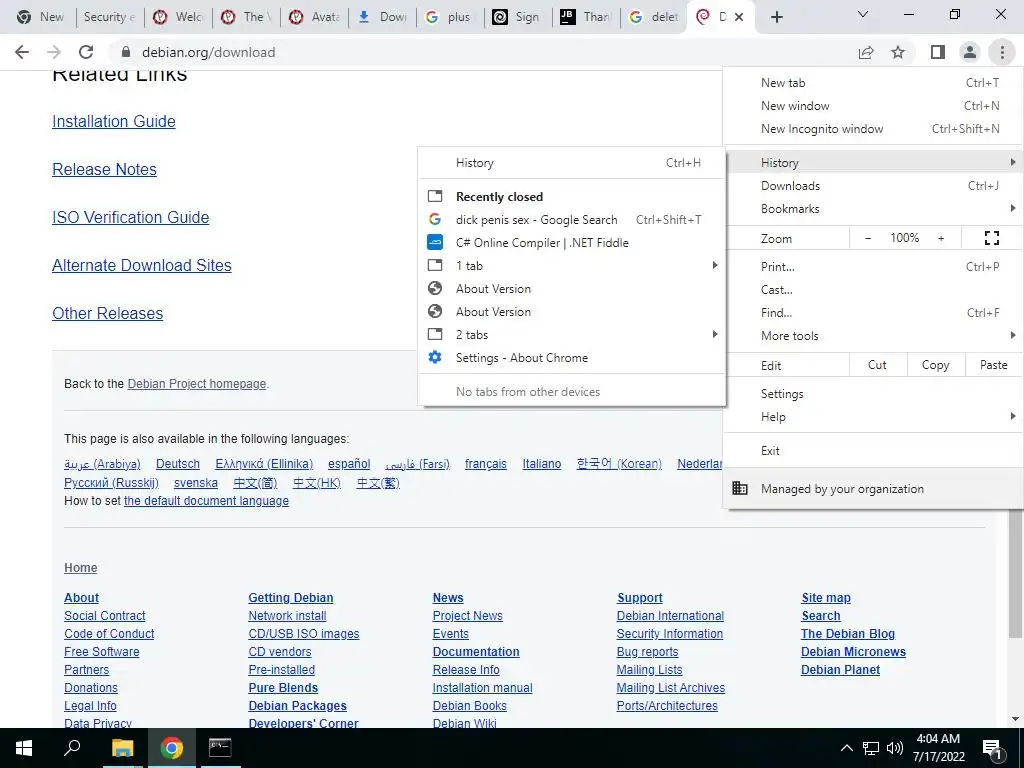Click Chrome icon on taskbar
Viewport: 1024px width, 768px height.
(x=172, y=748)
